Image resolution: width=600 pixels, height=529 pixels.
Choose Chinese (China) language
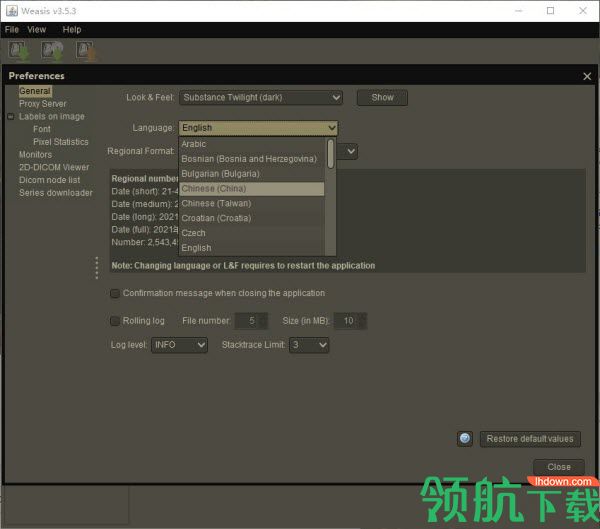pyautogui.click(x=252, y=189)
